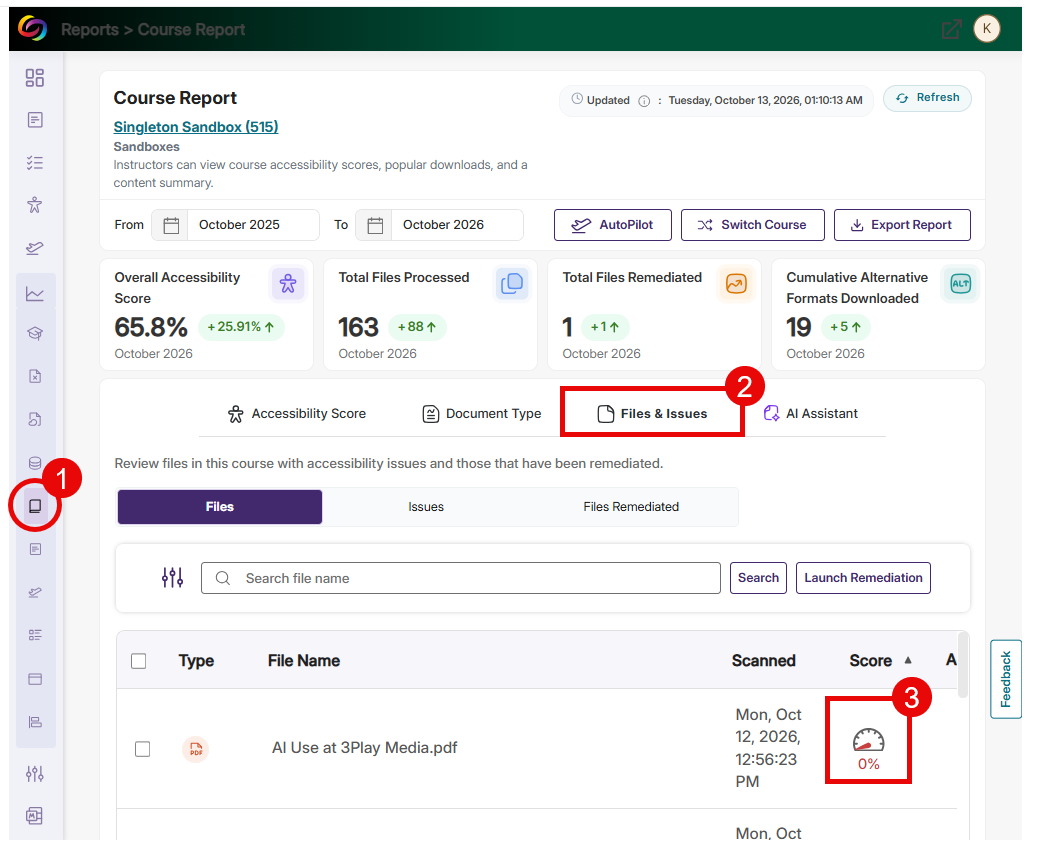Open the AI Assistant tab
1038x841 pixels.
coord(810,414)
